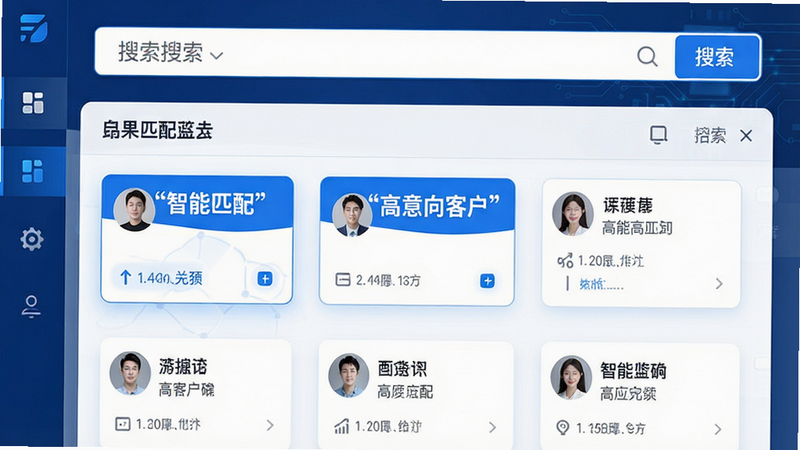The image size is (800, 450).
Task: Click the monitor icon in panel header
Action: (658, 135)
